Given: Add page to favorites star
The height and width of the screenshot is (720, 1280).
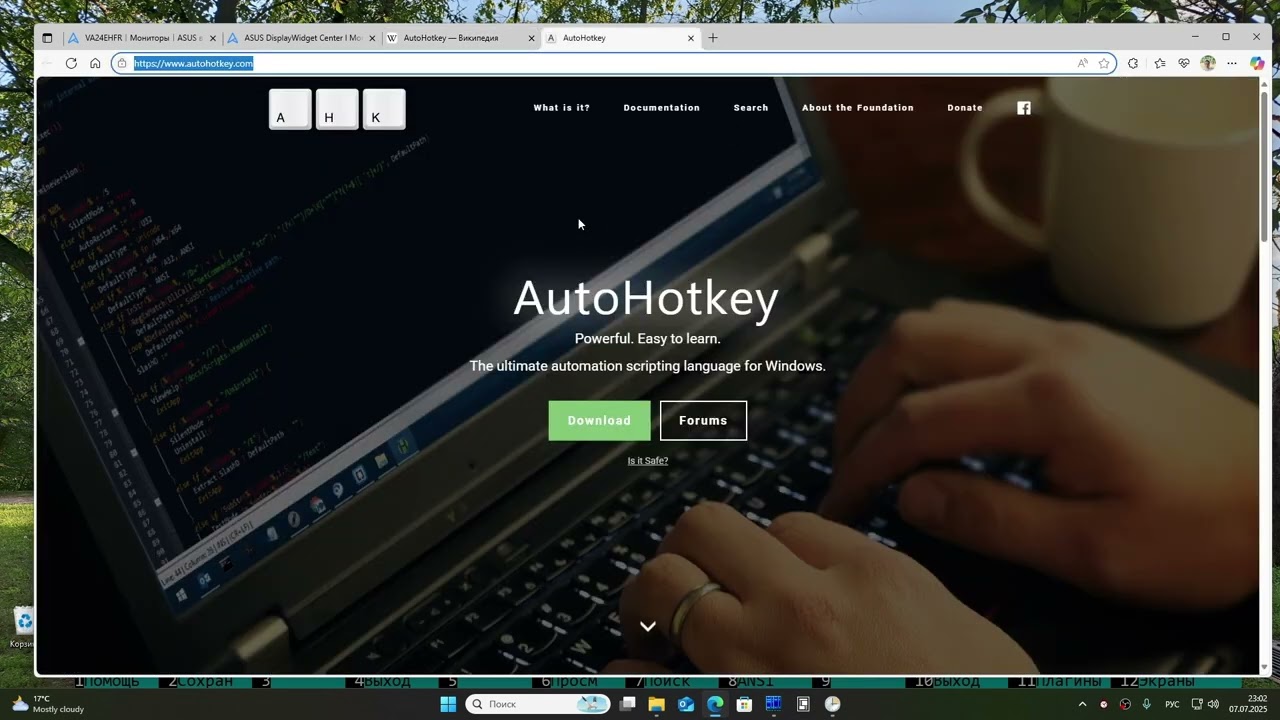Looking at the screenshot, I should pos(1104,63).
